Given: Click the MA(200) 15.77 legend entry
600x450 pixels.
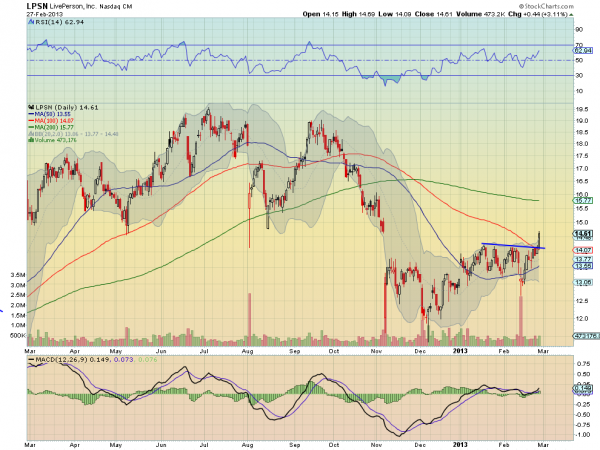Looking at the screenshot, I should coord(54,127).
